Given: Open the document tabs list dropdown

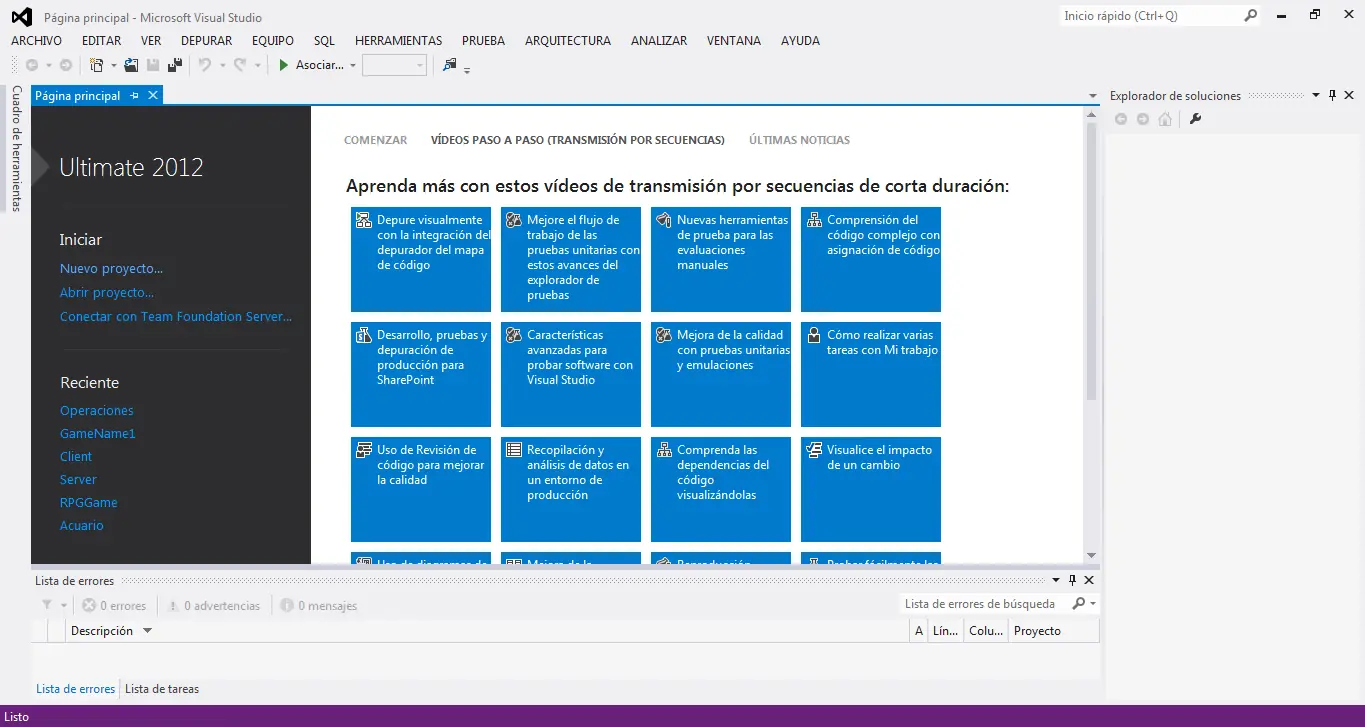Looking at the screenshot, I should 1093,96.
